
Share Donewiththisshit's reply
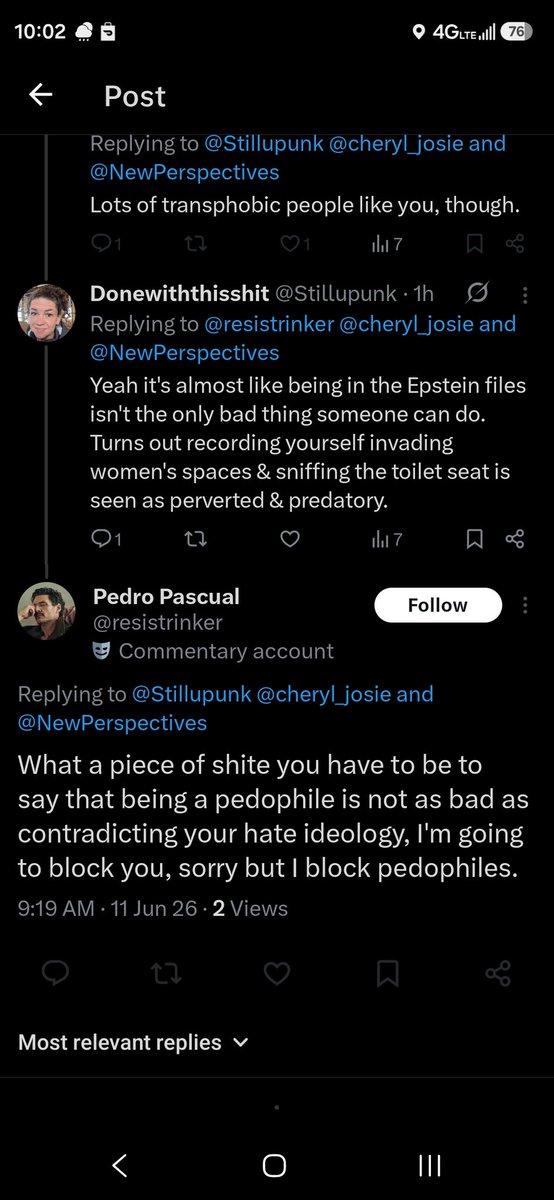[x=515, y=539]
